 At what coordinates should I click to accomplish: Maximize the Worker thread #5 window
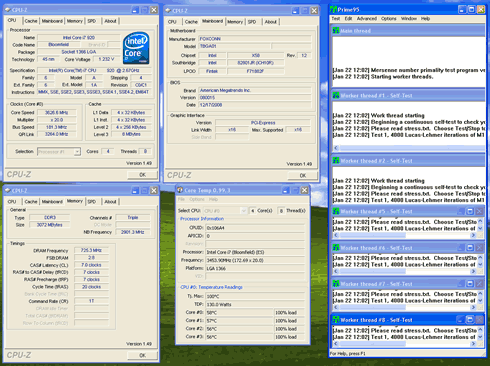tap(470, 211)
